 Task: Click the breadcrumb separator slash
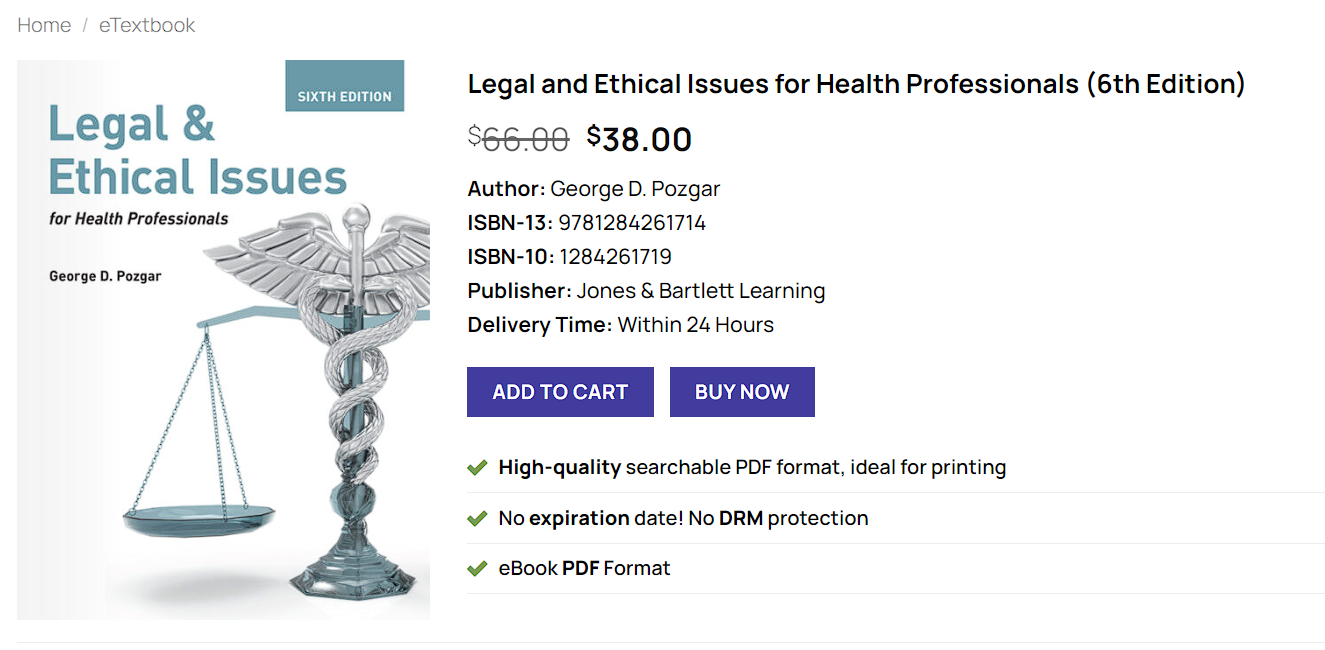[x=83, y=25]
